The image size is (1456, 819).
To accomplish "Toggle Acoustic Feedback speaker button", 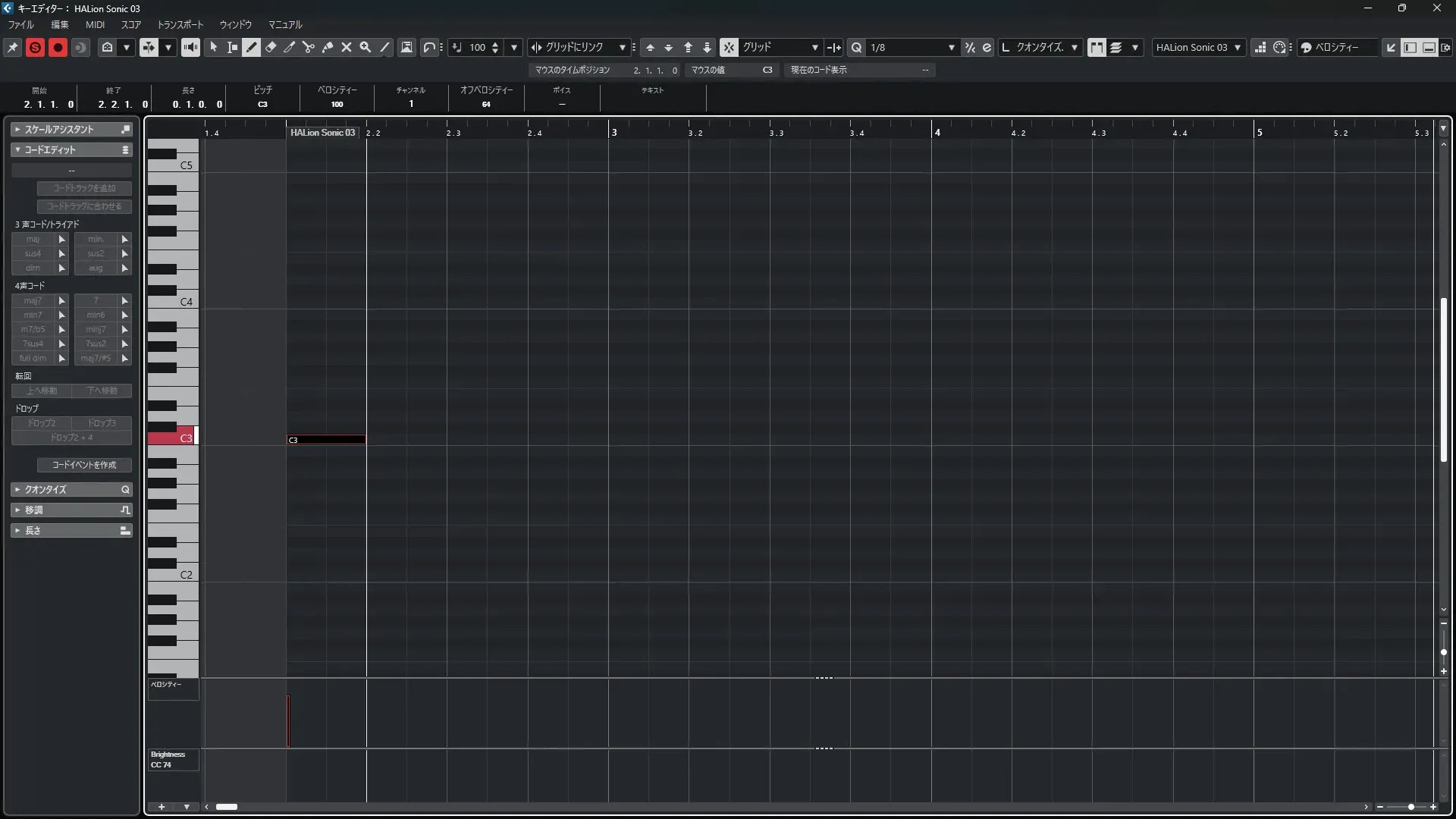I will pos(190,47).
